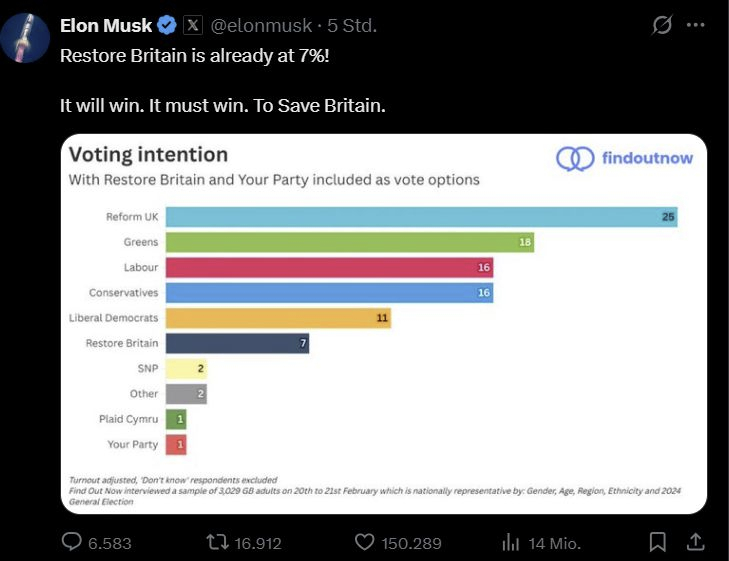Open Grok explanation icon for this post
Viewport: 729px width, 561px height.
tap(661, 26)
